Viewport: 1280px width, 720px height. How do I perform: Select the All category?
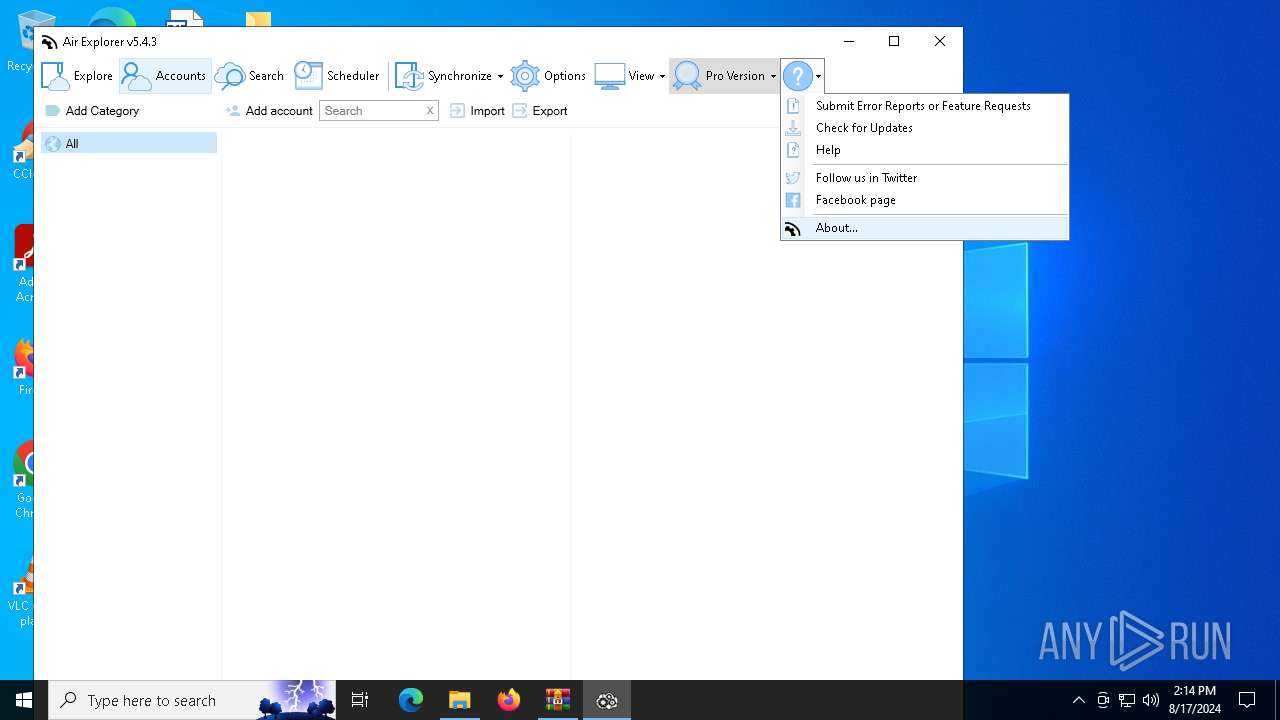point(129,144)
